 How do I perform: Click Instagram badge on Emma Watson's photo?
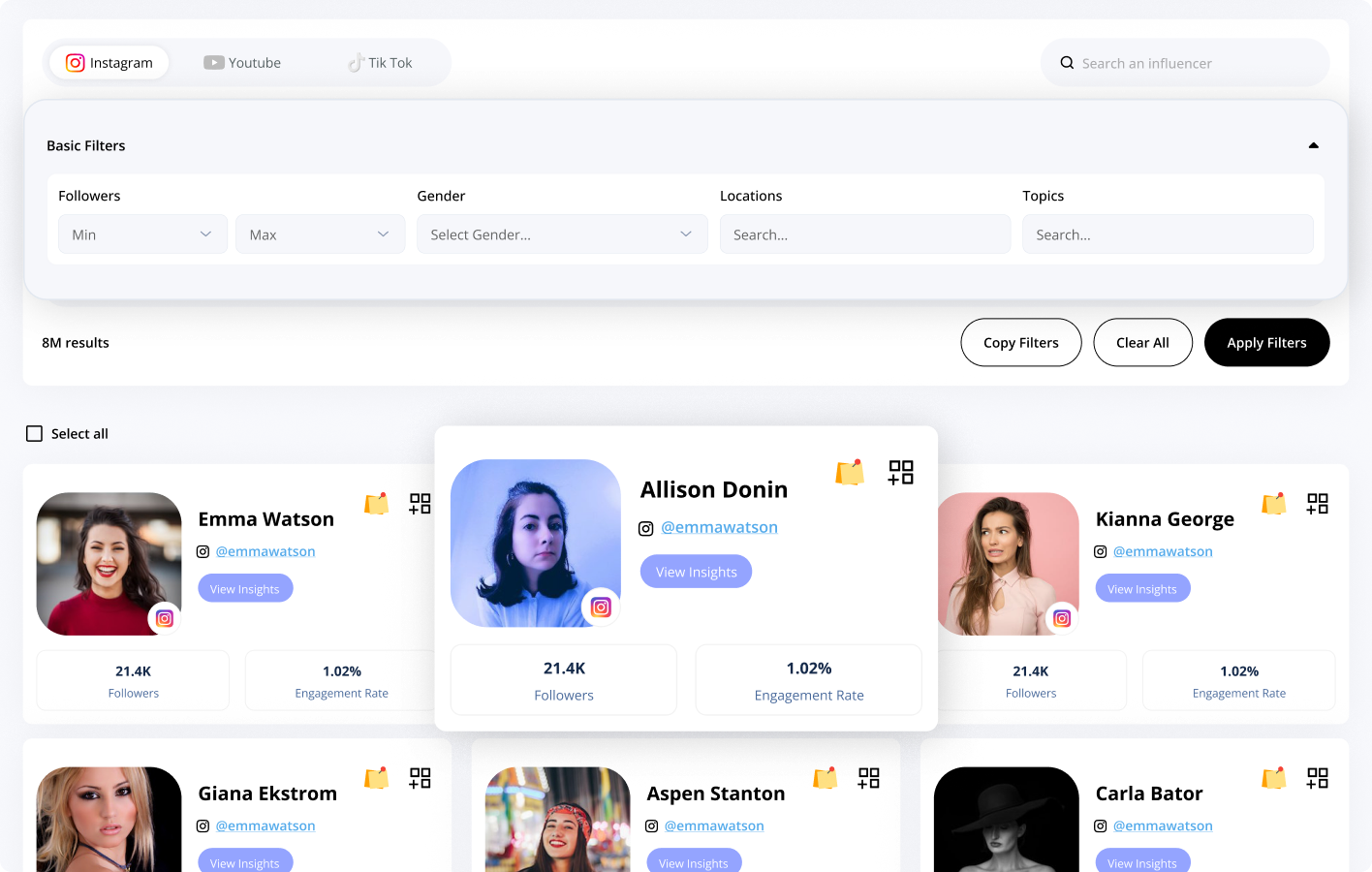point(165,618)
